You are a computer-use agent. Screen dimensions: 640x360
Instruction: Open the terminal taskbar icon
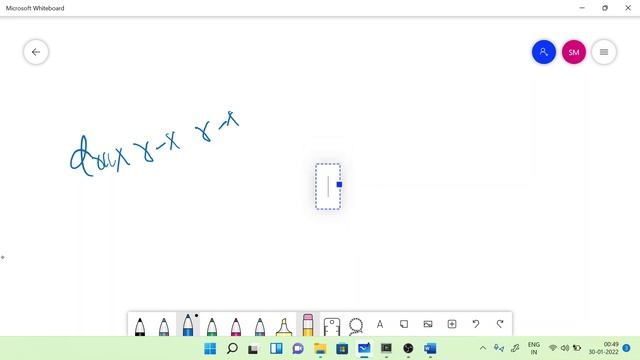tap(386, 349)
